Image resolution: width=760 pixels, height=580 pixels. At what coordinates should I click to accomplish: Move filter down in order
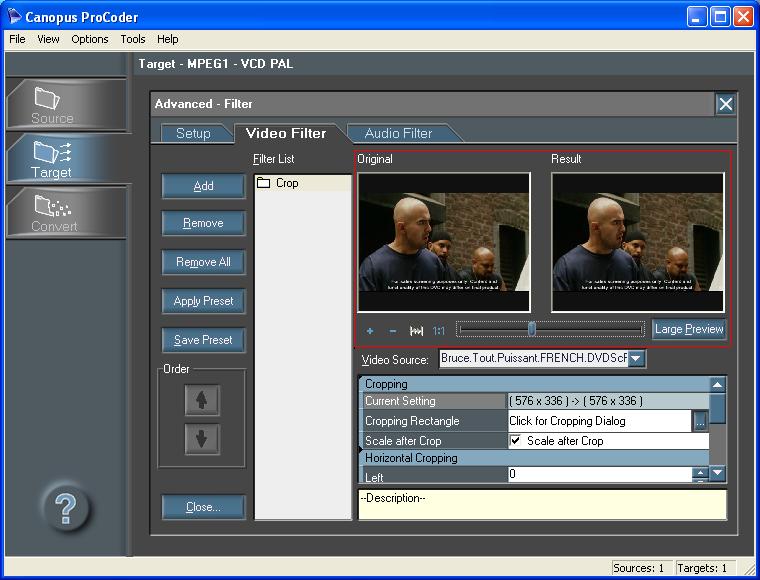click(x=201, y=439)
